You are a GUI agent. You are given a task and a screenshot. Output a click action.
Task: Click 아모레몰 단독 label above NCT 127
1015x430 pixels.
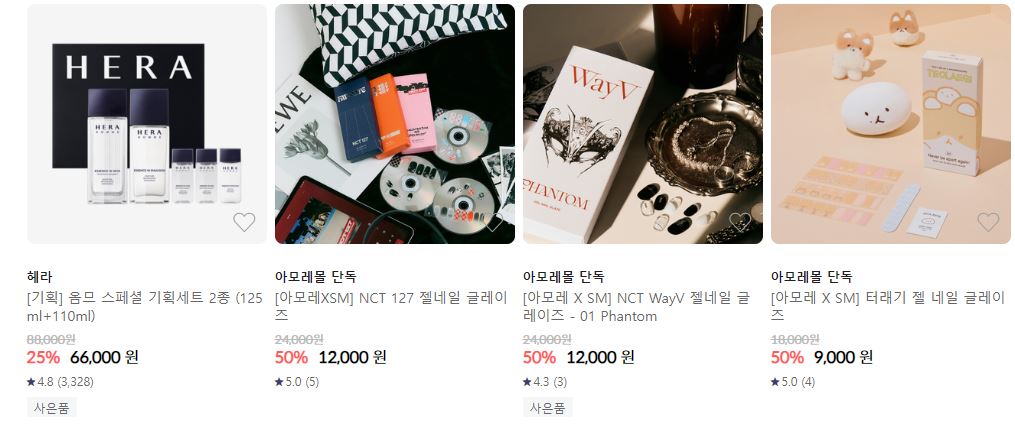(x=316, y=277)
